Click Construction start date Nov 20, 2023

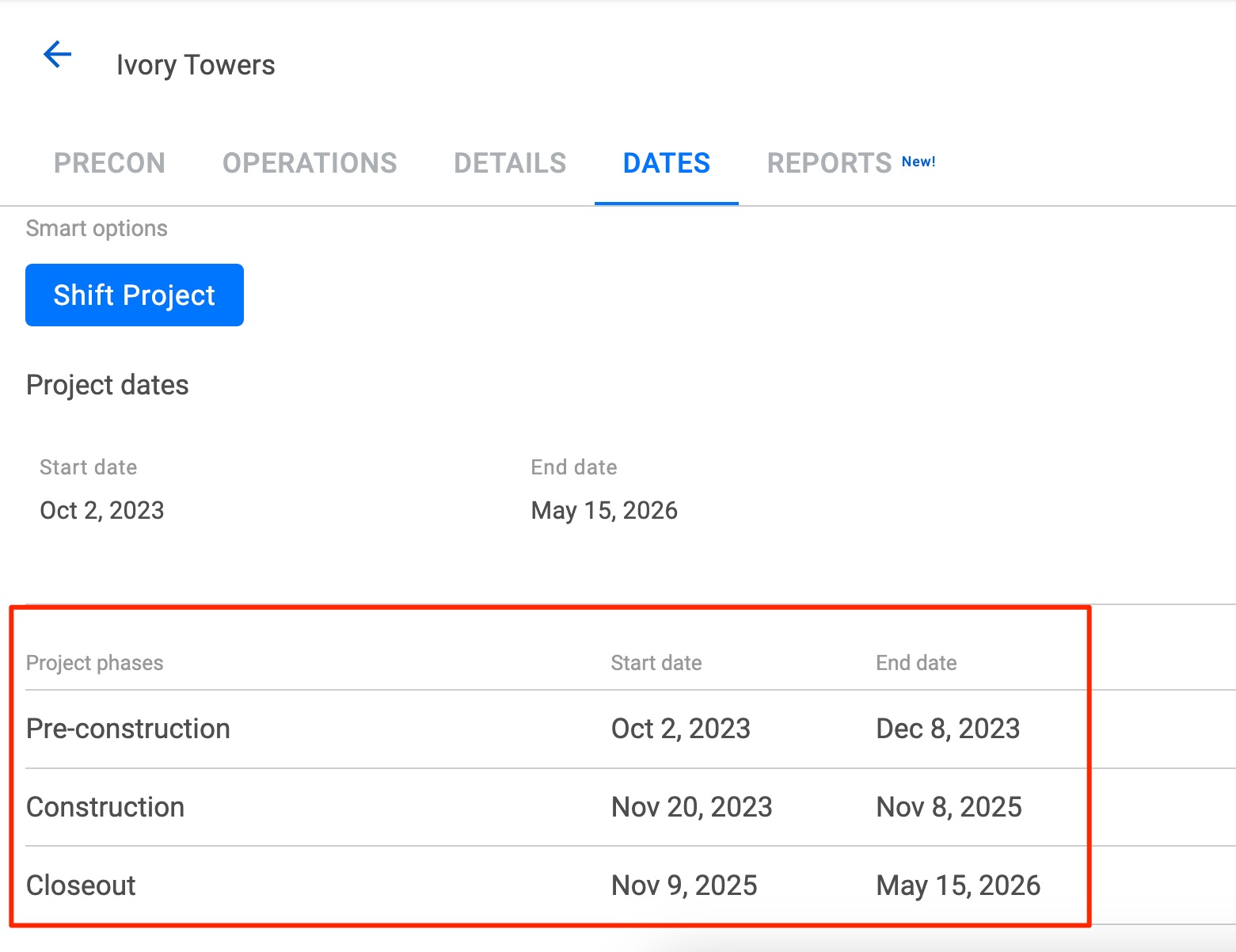point(692,807)
